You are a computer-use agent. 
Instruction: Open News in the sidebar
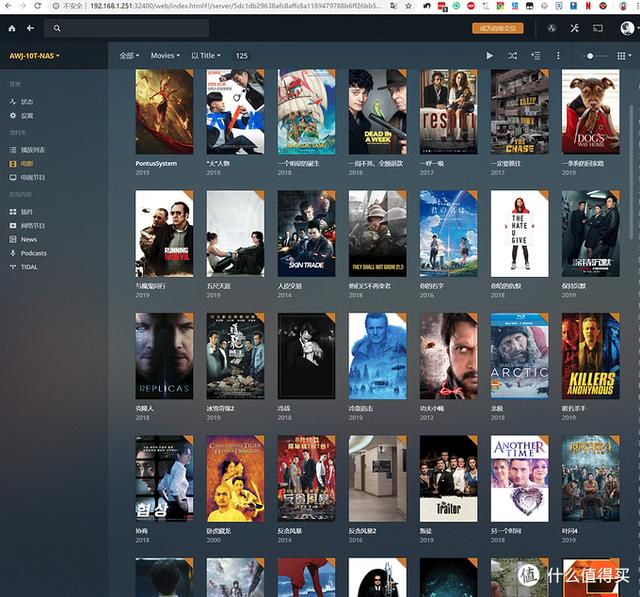click(x=23, y=240)
